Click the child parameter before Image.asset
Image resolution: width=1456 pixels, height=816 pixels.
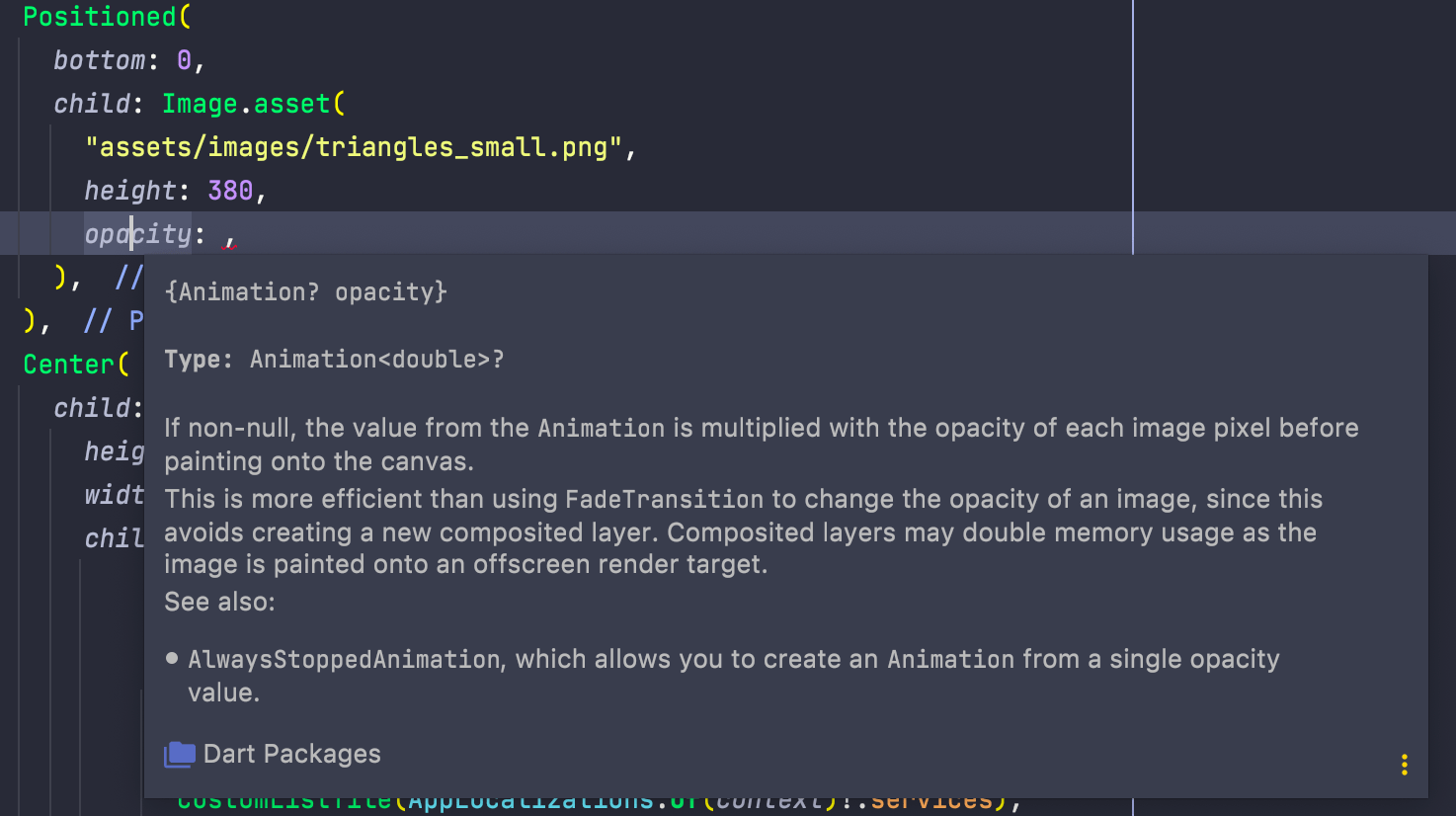[92, 104]
